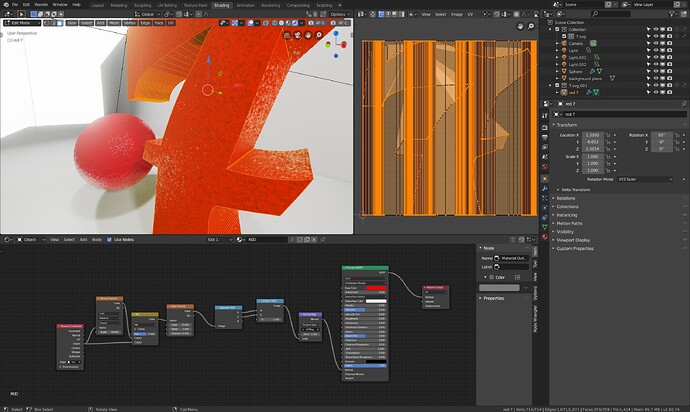This screenshot has height=412, width=690.
Task: Switch viewport to wireframe shading
Action: [275, 23]
